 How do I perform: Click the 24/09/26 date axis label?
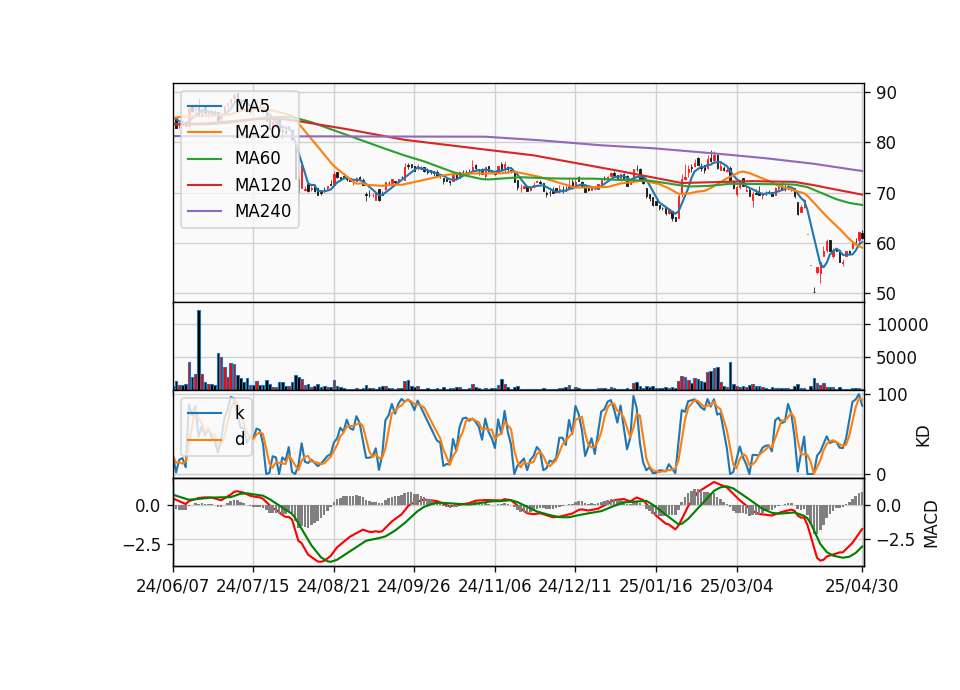point(413,586)
